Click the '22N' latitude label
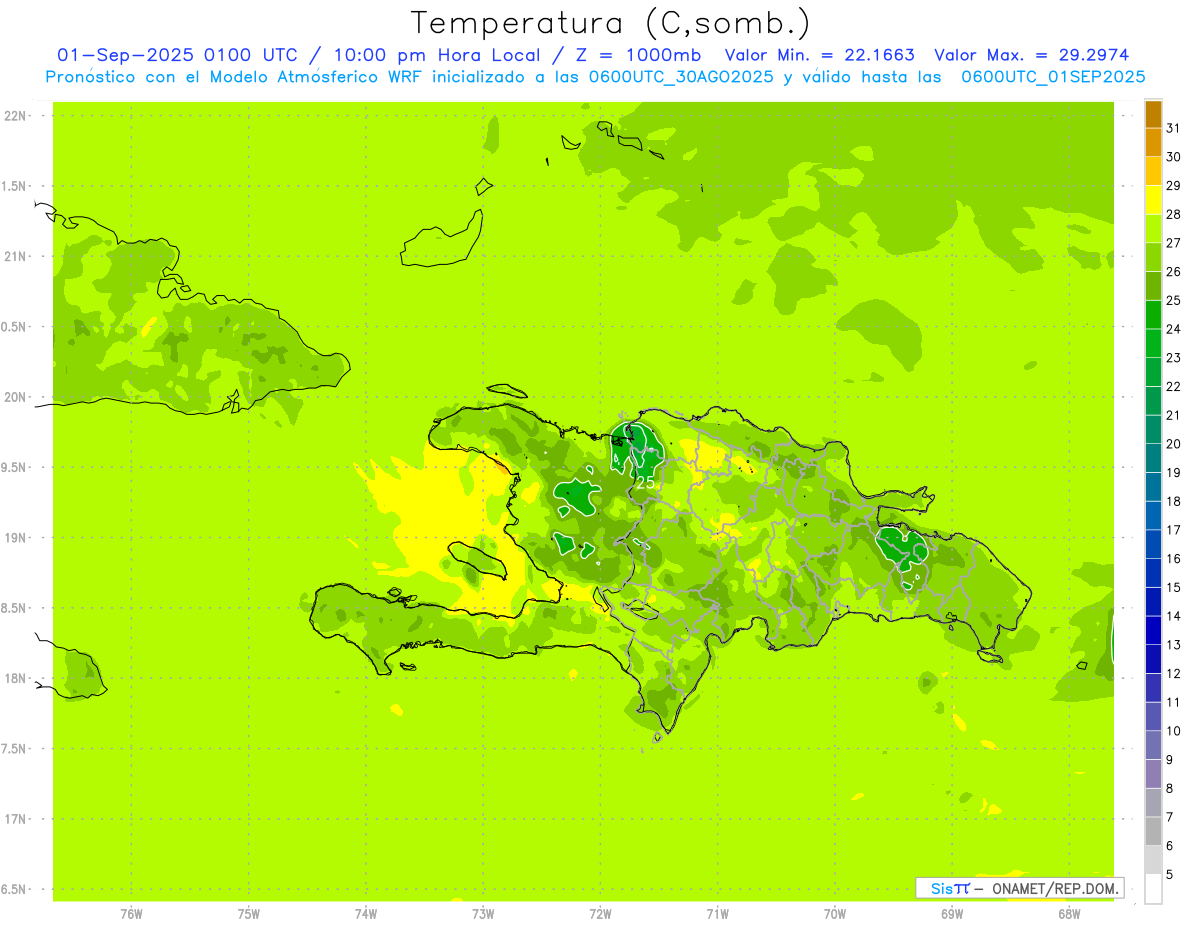The image size is (1200, 927). (15, 116)
